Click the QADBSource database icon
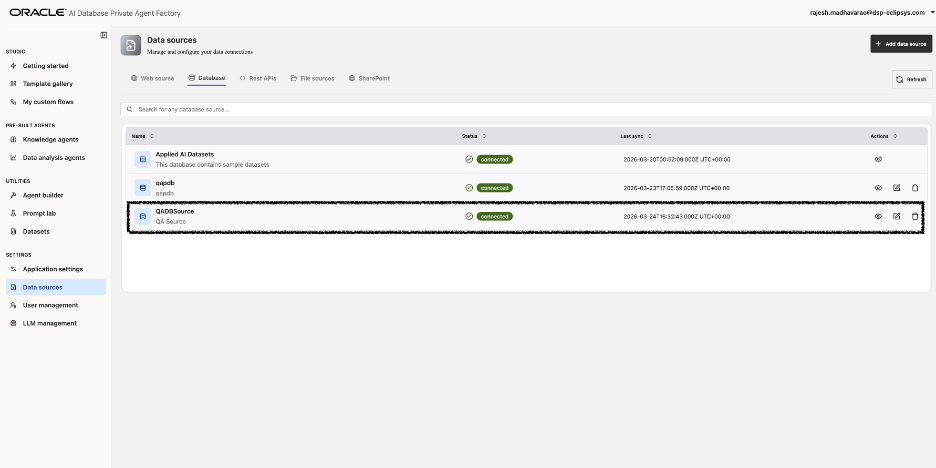This screenshot has width=936, height=468. pyautogui.click(x=143, y=216)
